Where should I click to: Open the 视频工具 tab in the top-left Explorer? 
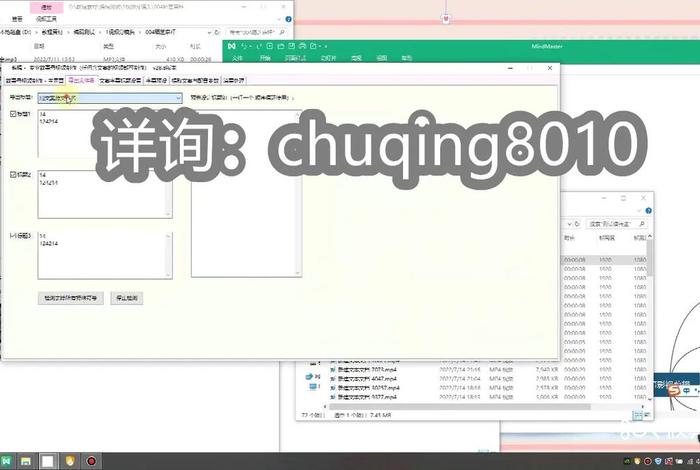click(x=46, y=19)
